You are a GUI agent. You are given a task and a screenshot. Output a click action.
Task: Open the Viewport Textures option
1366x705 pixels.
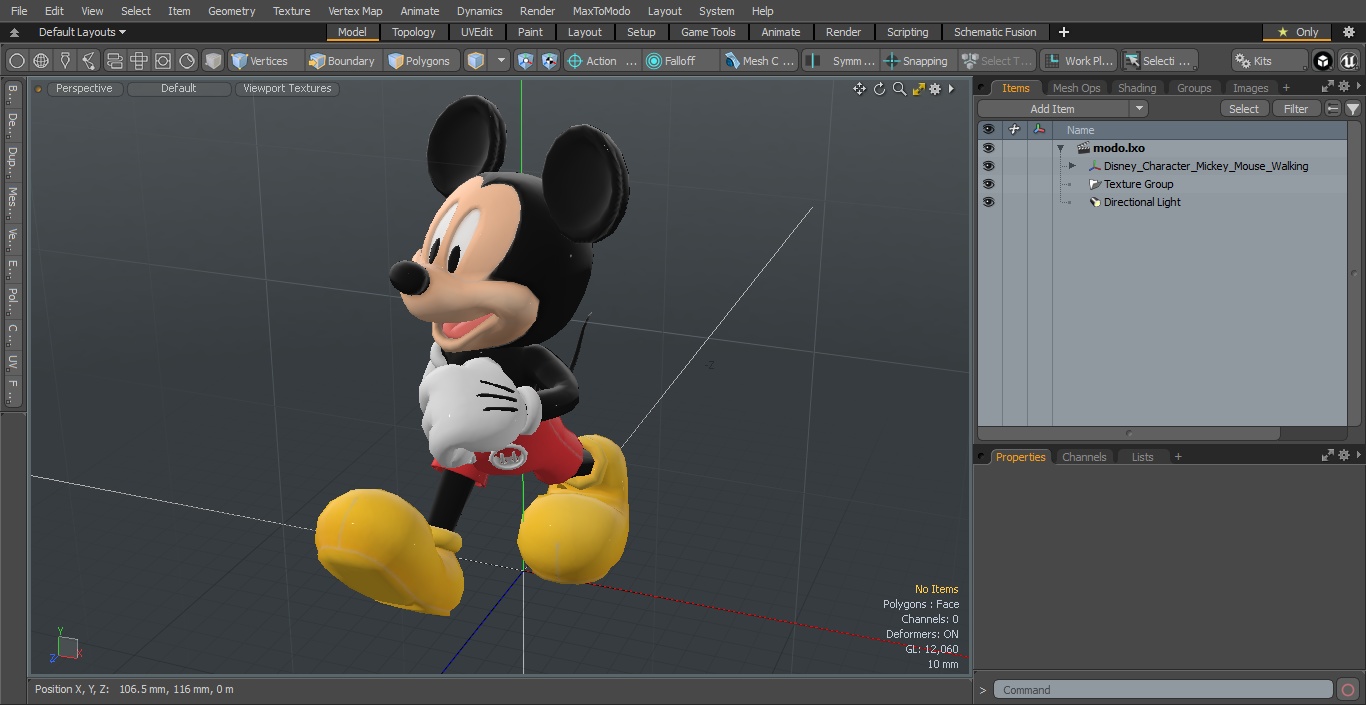(287, 88)
